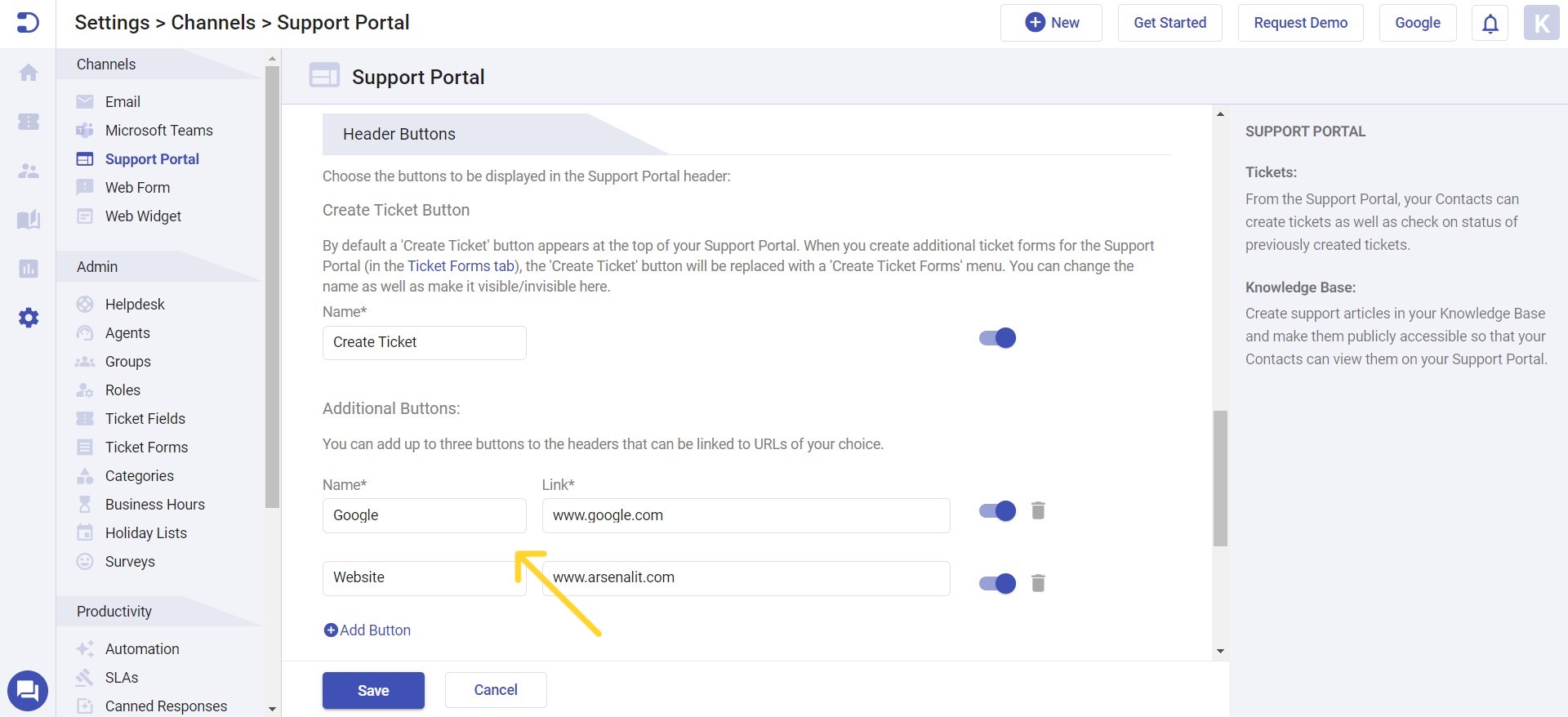Open the tickets icon in left rail
The width and height of the screenshot is (1568, 717).
[x=29, y=122]
